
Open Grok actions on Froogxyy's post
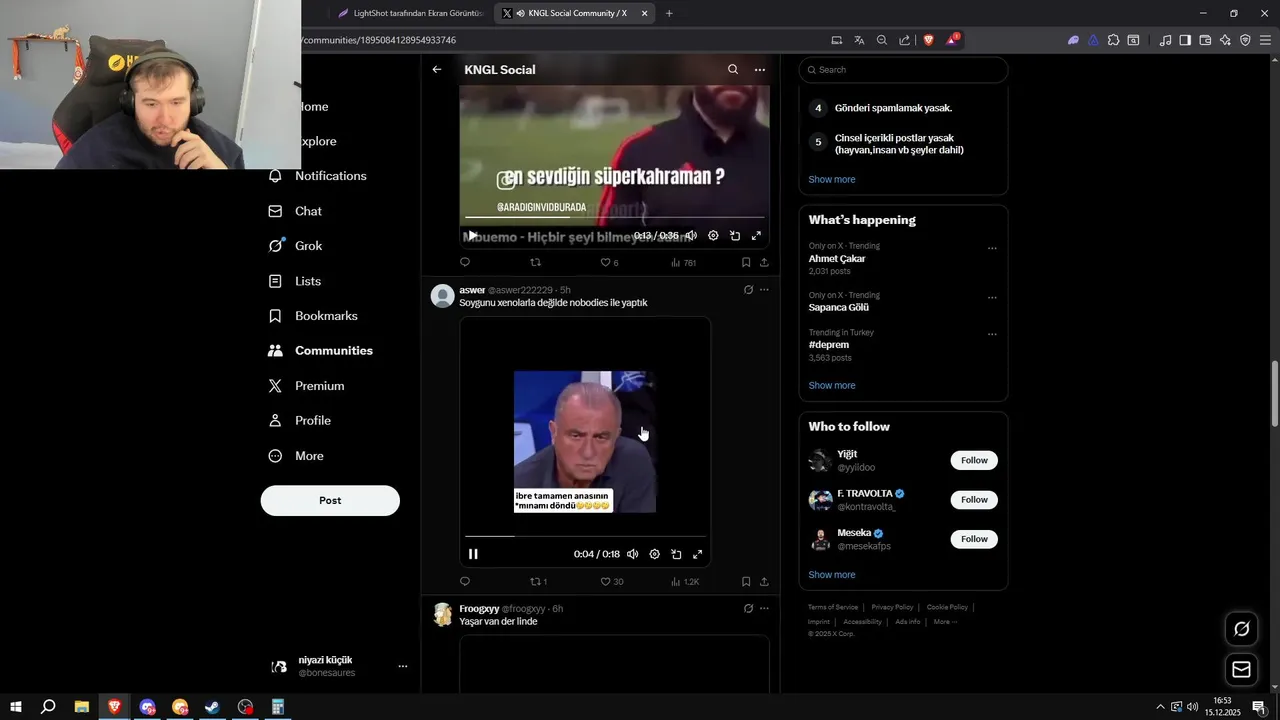click(748, 608)
